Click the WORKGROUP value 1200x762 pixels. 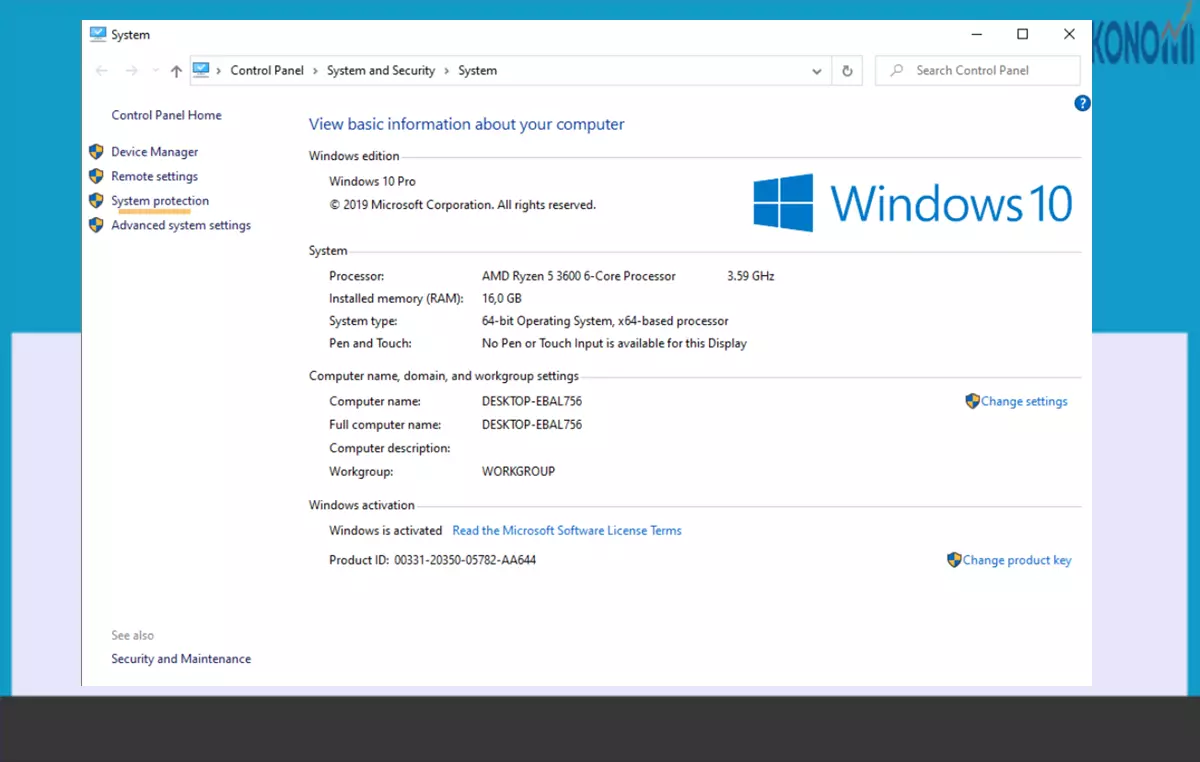pyautogui.click(x=518, y=471)
